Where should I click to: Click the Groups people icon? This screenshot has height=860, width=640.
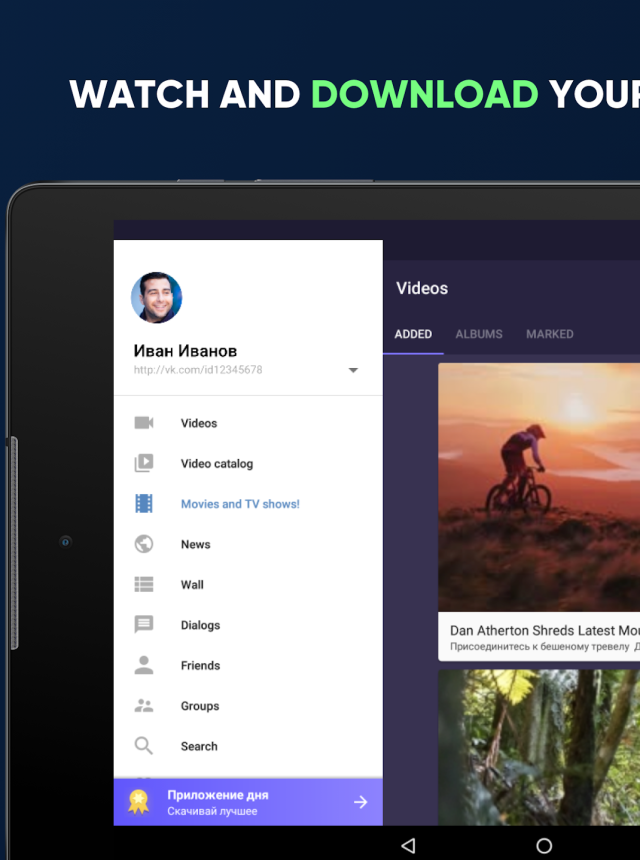tap(144, 706)
